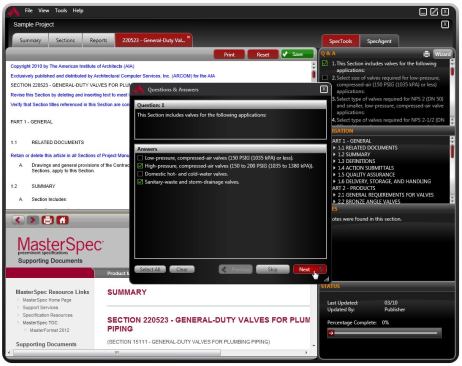462x366 pixels.
Task: Click the Skip button in the dialog
Action: (x=272, y=269)
